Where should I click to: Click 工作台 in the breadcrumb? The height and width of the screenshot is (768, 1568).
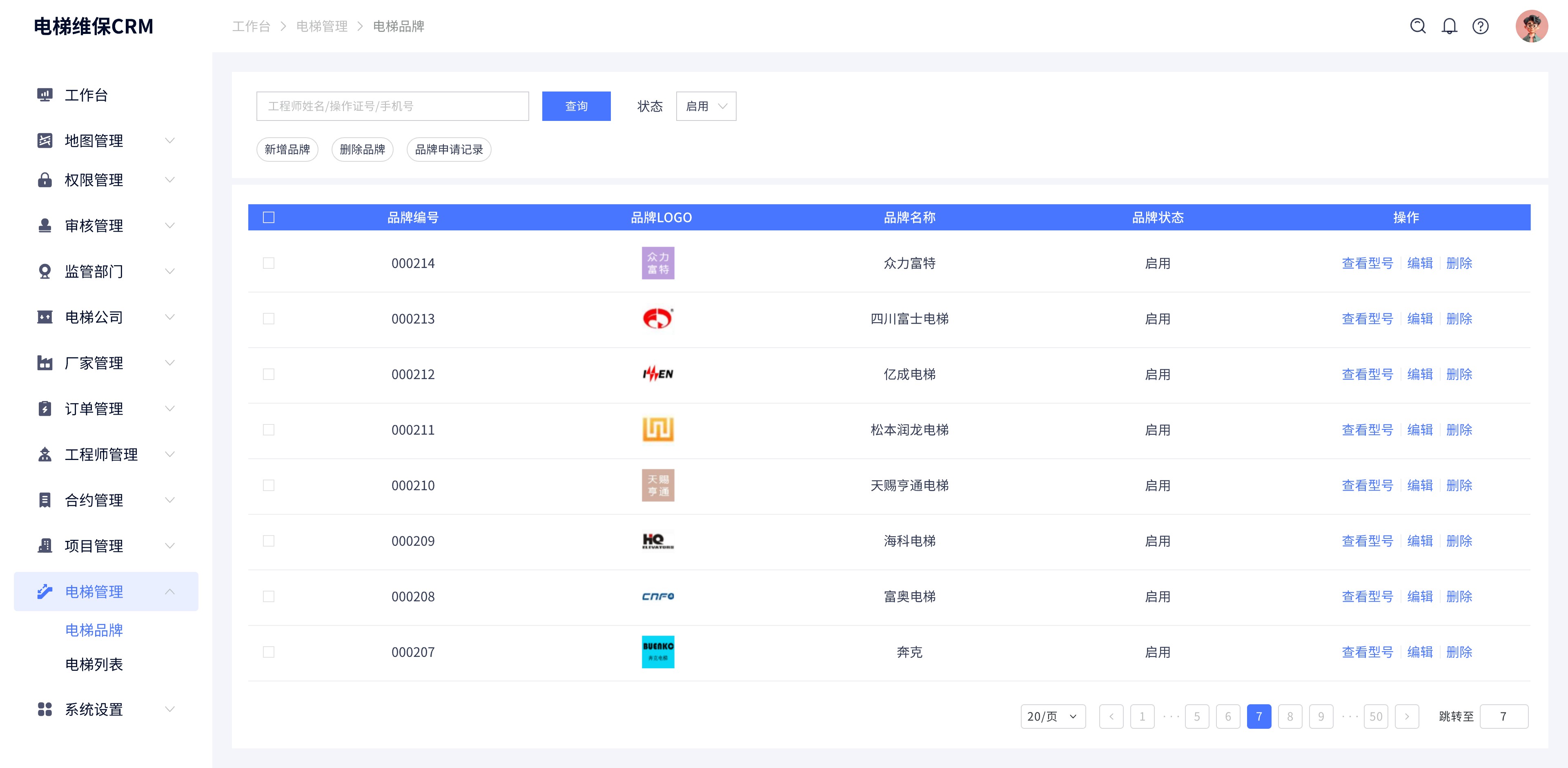click(x=251, y=26)
